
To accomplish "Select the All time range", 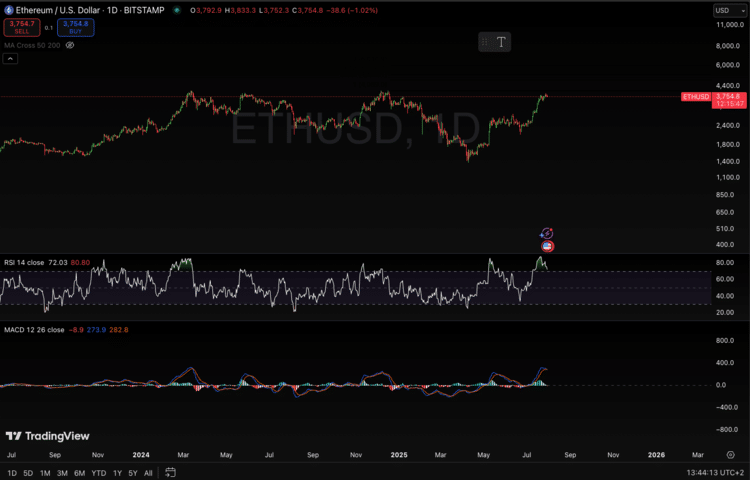I will coord(148,473).
